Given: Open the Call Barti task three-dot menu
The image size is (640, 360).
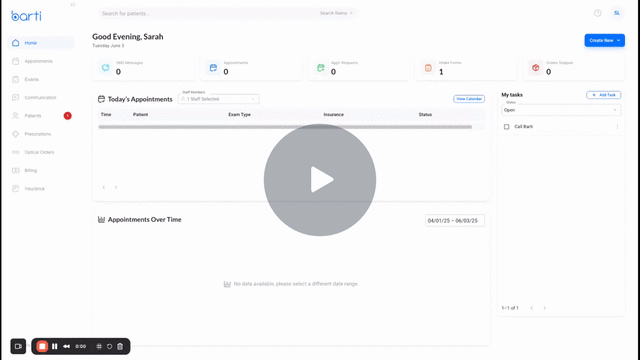Looking at the screenshot, I should pyautogui.click(x=617, y=127).
